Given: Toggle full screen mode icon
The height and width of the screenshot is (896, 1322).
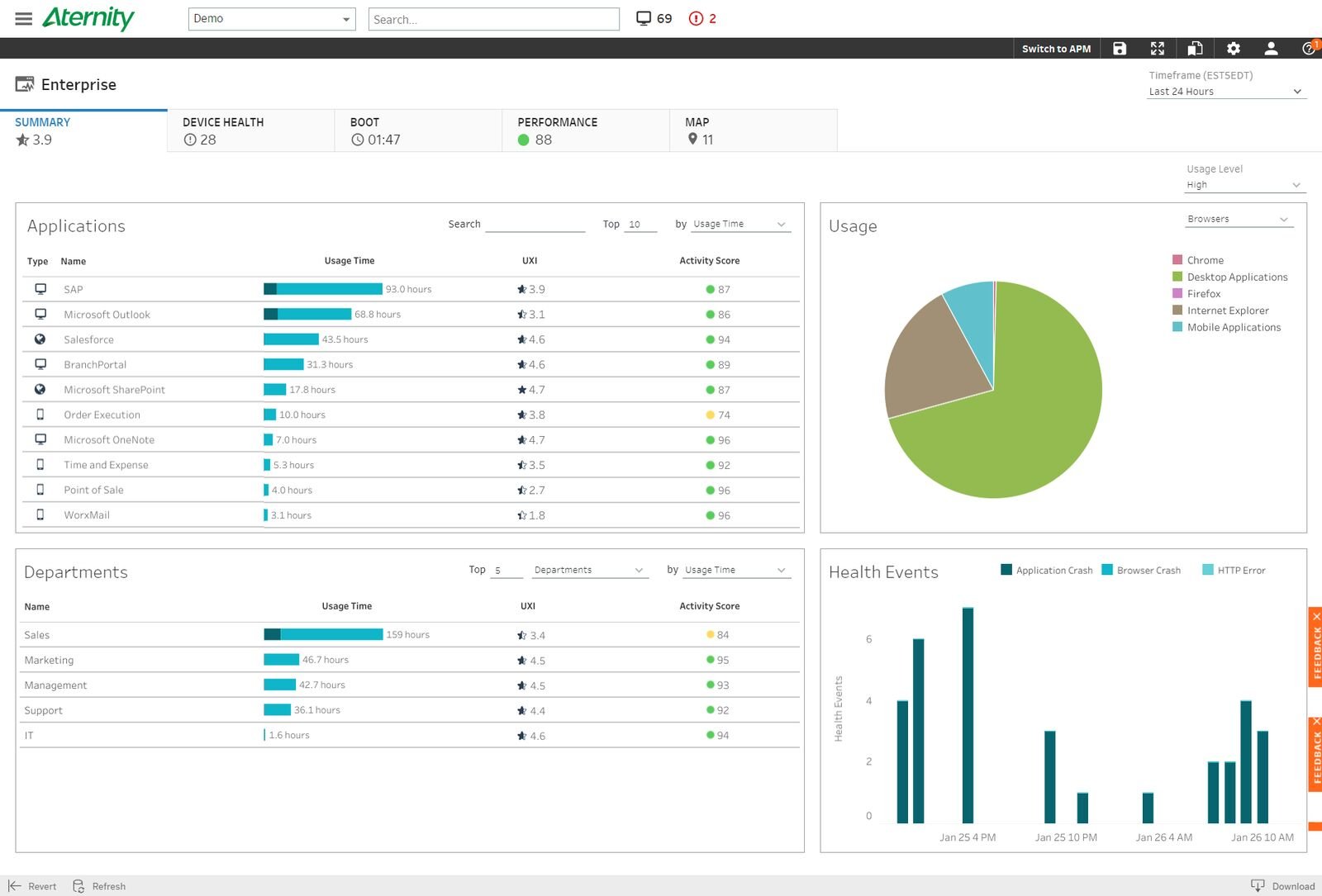Looking at the screenshot, I should tap(1158, 49).
